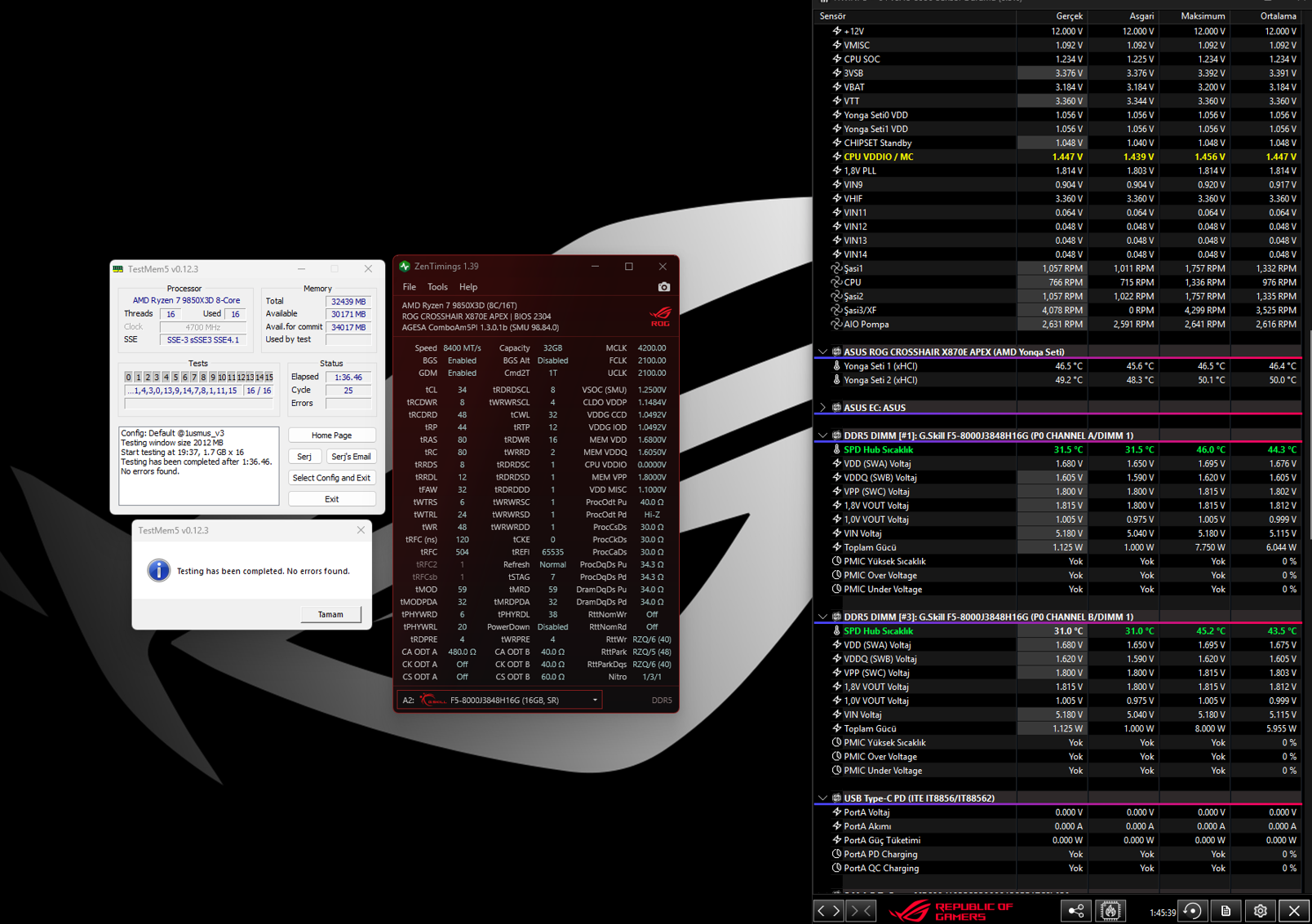
Task: Click the AMD Ryzen 7 9850X3D 8-Core label
Action: [x=186, y=300]
